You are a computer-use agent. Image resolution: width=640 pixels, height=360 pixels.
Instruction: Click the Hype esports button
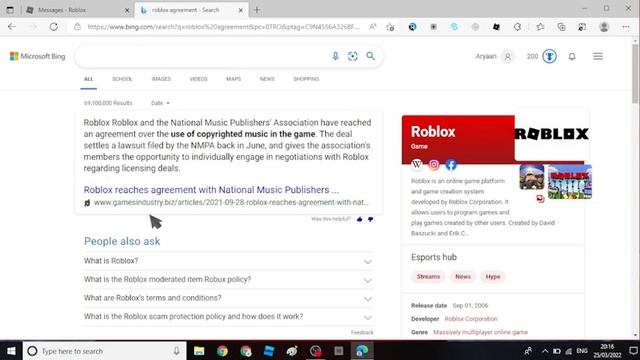tap(493, 276)
